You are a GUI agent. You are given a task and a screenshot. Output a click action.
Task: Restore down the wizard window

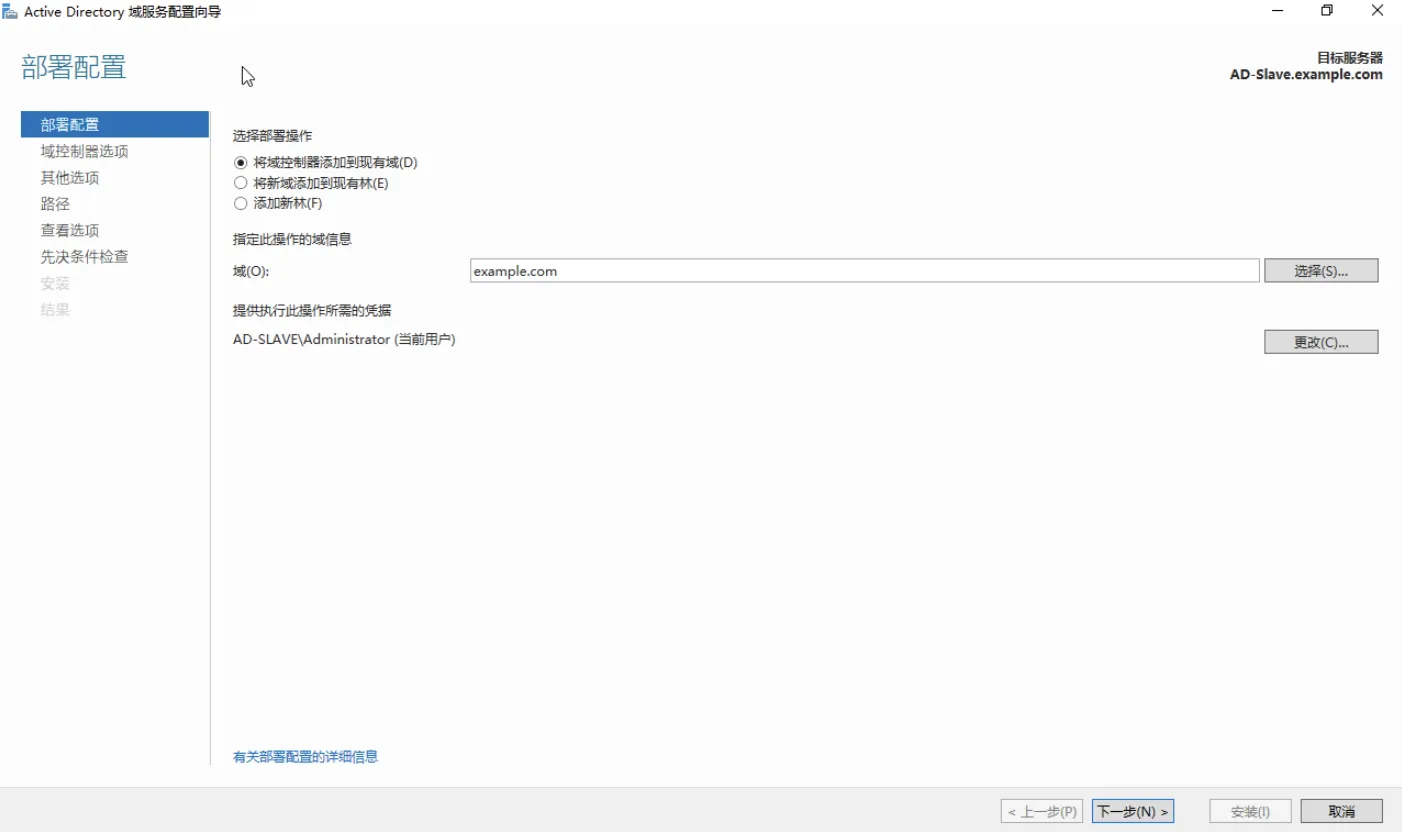[x=1327, y=11]
